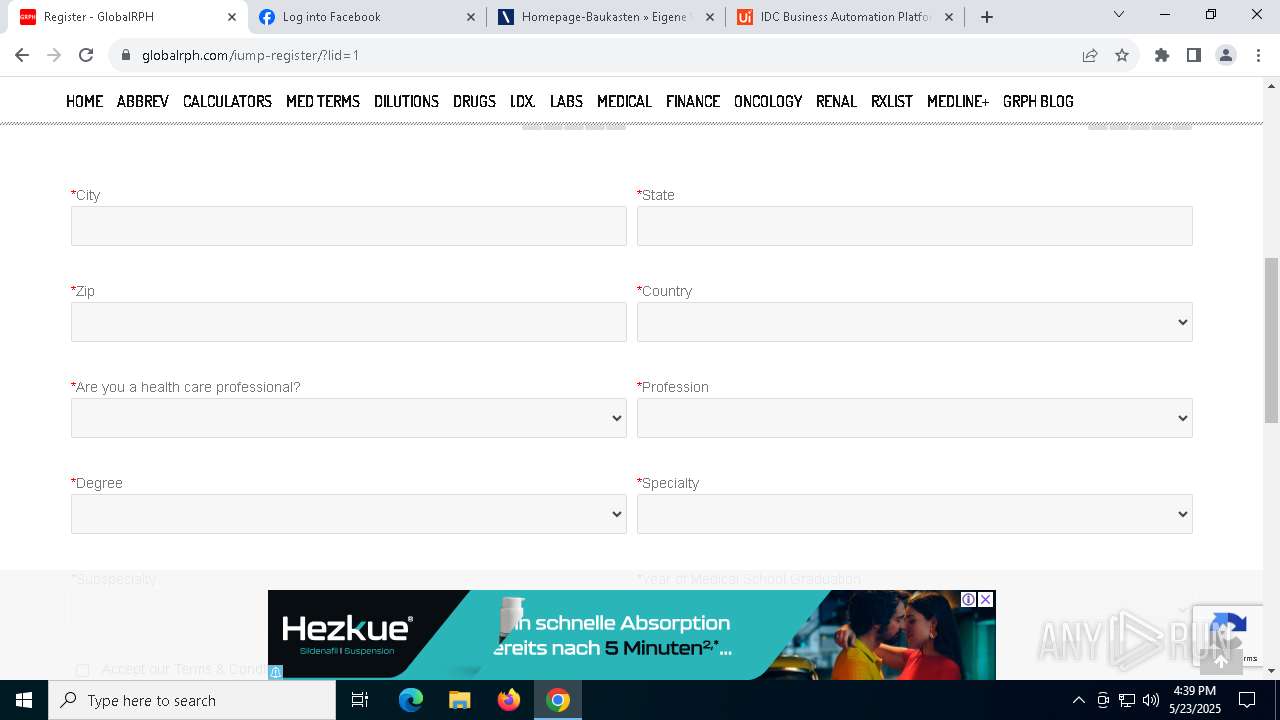Open Task View in taskbar
The height and width of the screenshot is (720, 1280).
360,700
